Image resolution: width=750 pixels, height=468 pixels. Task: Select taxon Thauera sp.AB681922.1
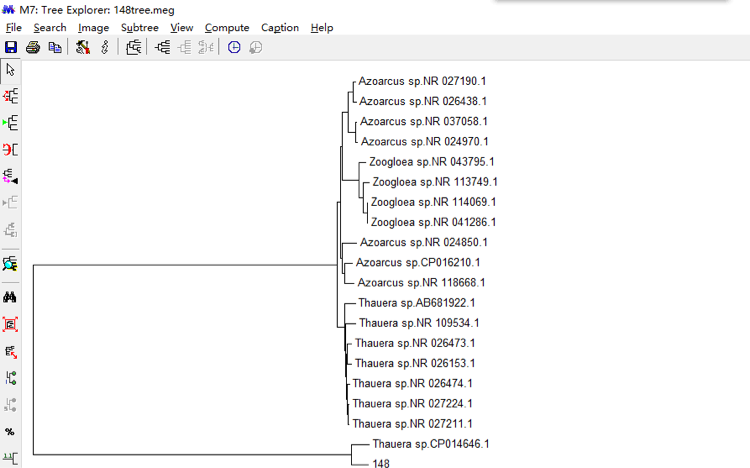click(x=417, y=303)
